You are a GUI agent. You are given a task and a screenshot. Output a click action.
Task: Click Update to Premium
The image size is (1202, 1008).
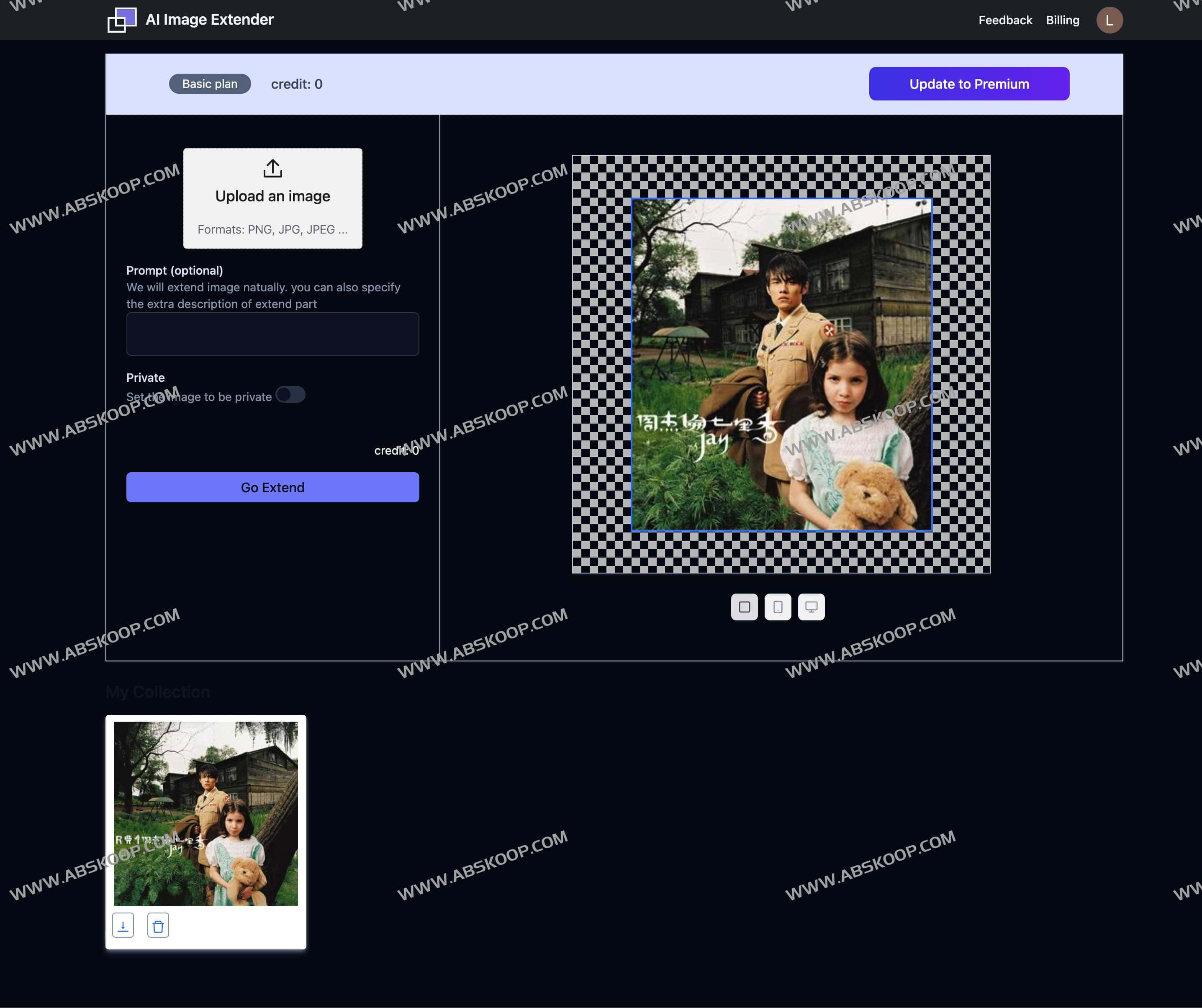tap(968, 84)
